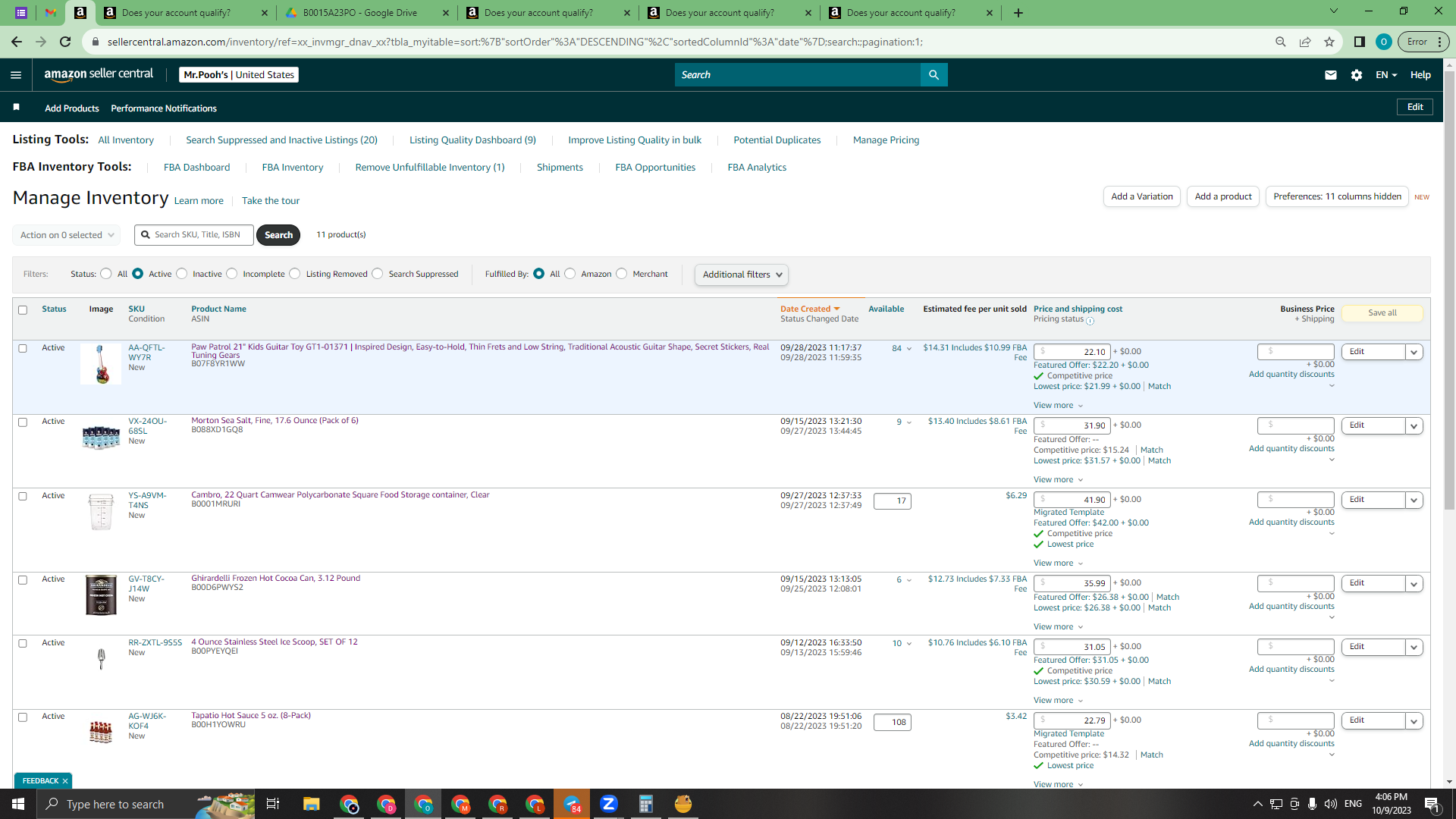Open the EN language dropdown
This screenshot has width=1456, height=819.
(1386, 75)
